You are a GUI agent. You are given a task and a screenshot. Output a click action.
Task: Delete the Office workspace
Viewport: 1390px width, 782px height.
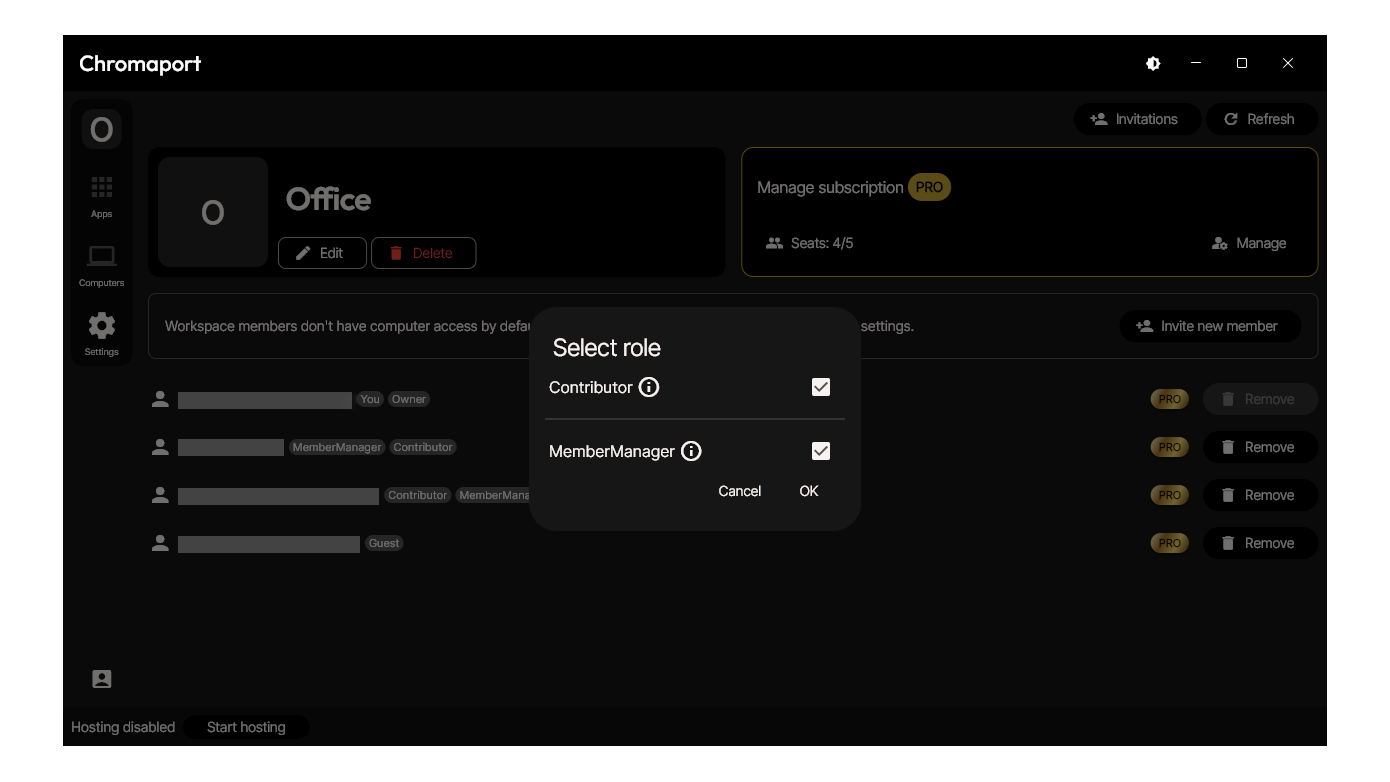pyautogui.click(x=422, y=253)
